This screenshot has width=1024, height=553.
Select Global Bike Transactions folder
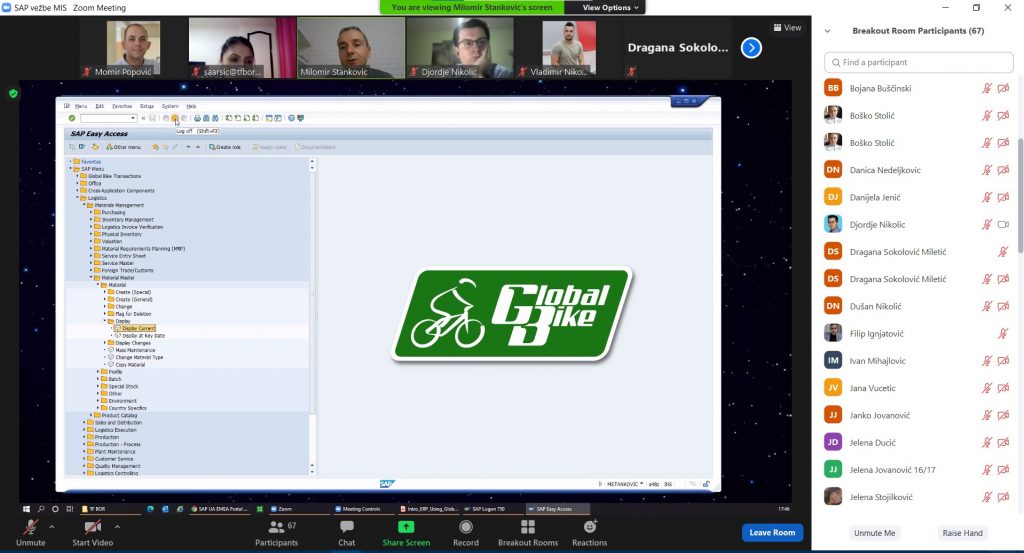point(114,176)
